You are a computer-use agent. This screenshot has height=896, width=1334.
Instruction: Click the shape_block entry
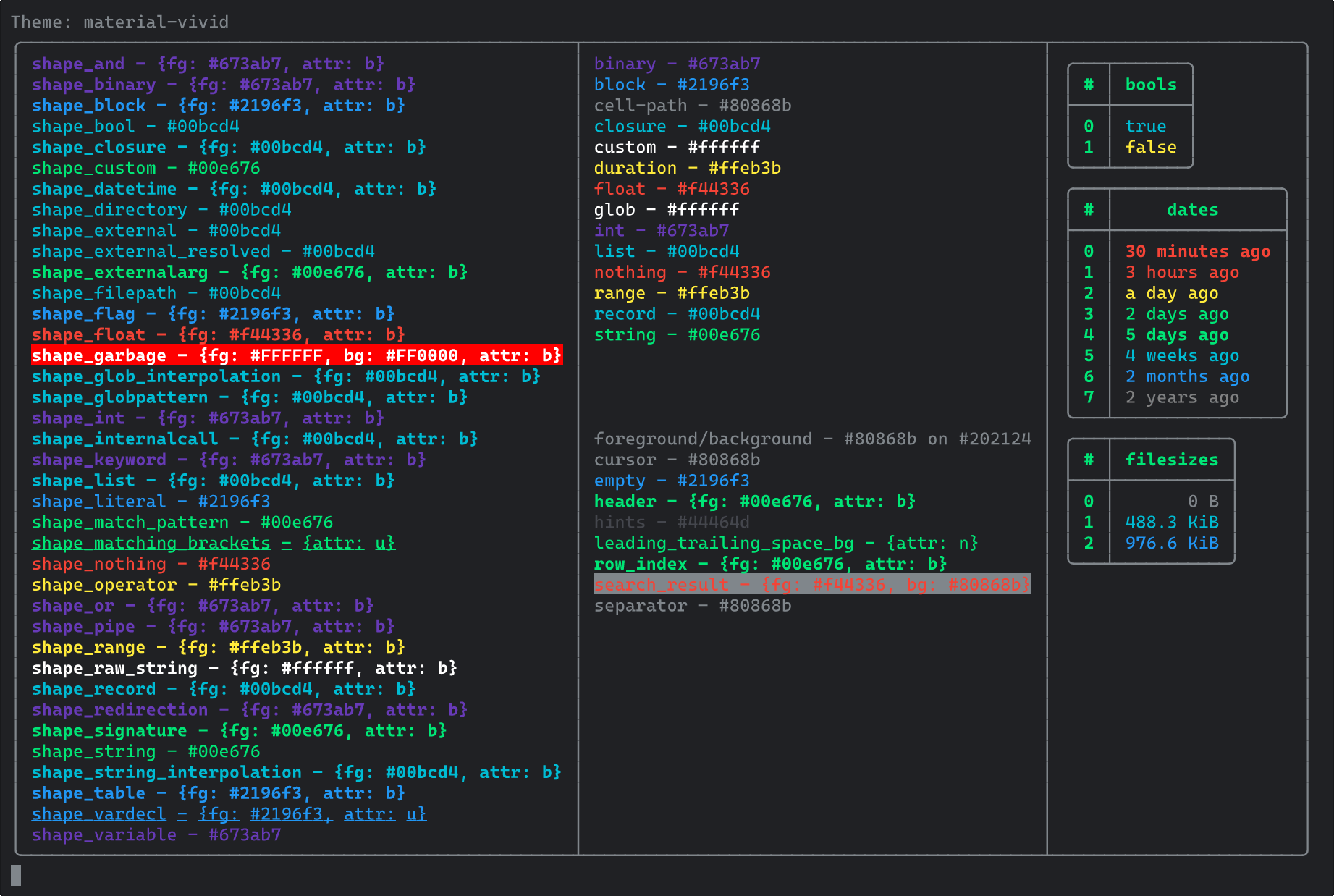[218, 106]
